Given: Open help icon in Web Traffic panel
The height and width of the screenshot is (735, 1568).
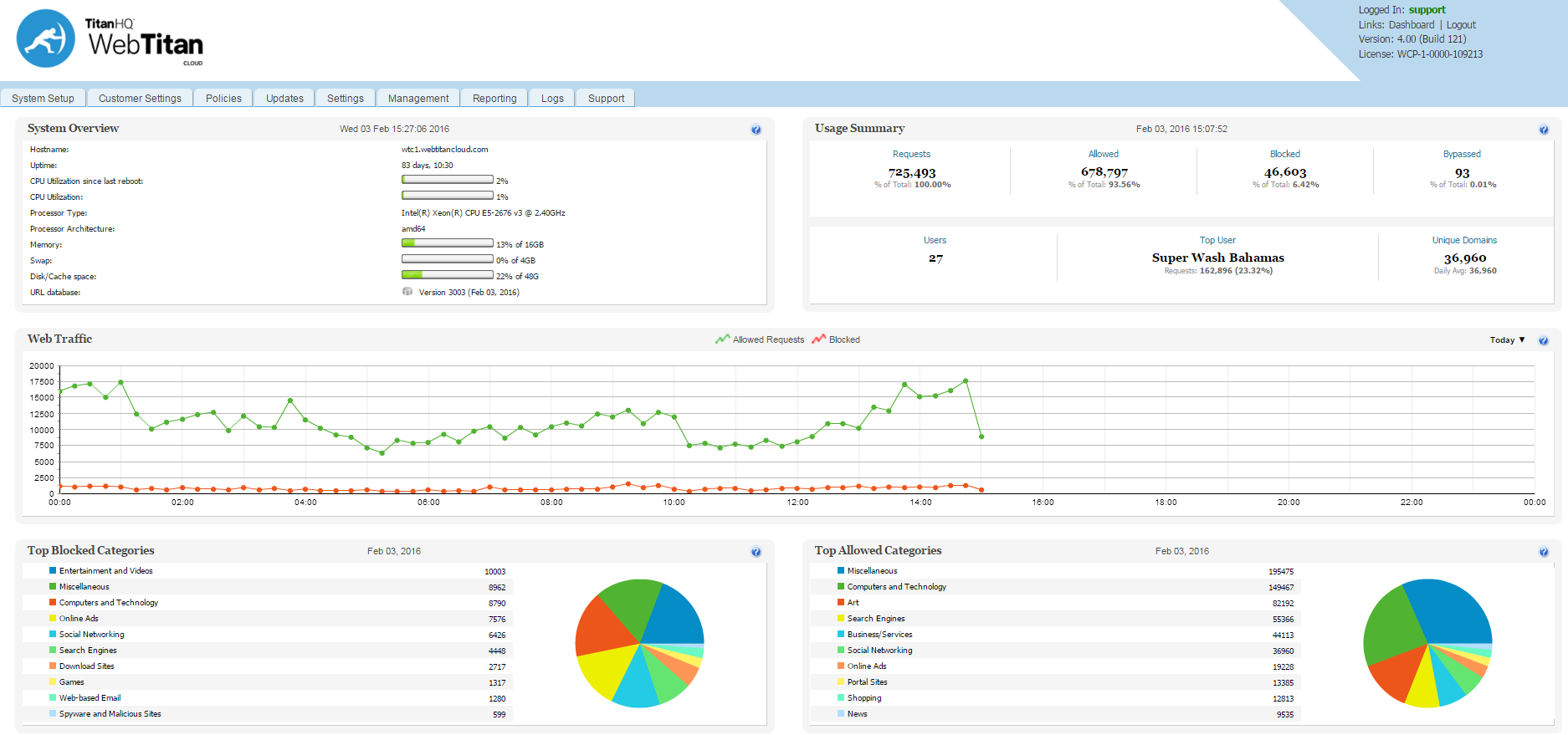Looking at the screenshot, I should coord(1543,340).
